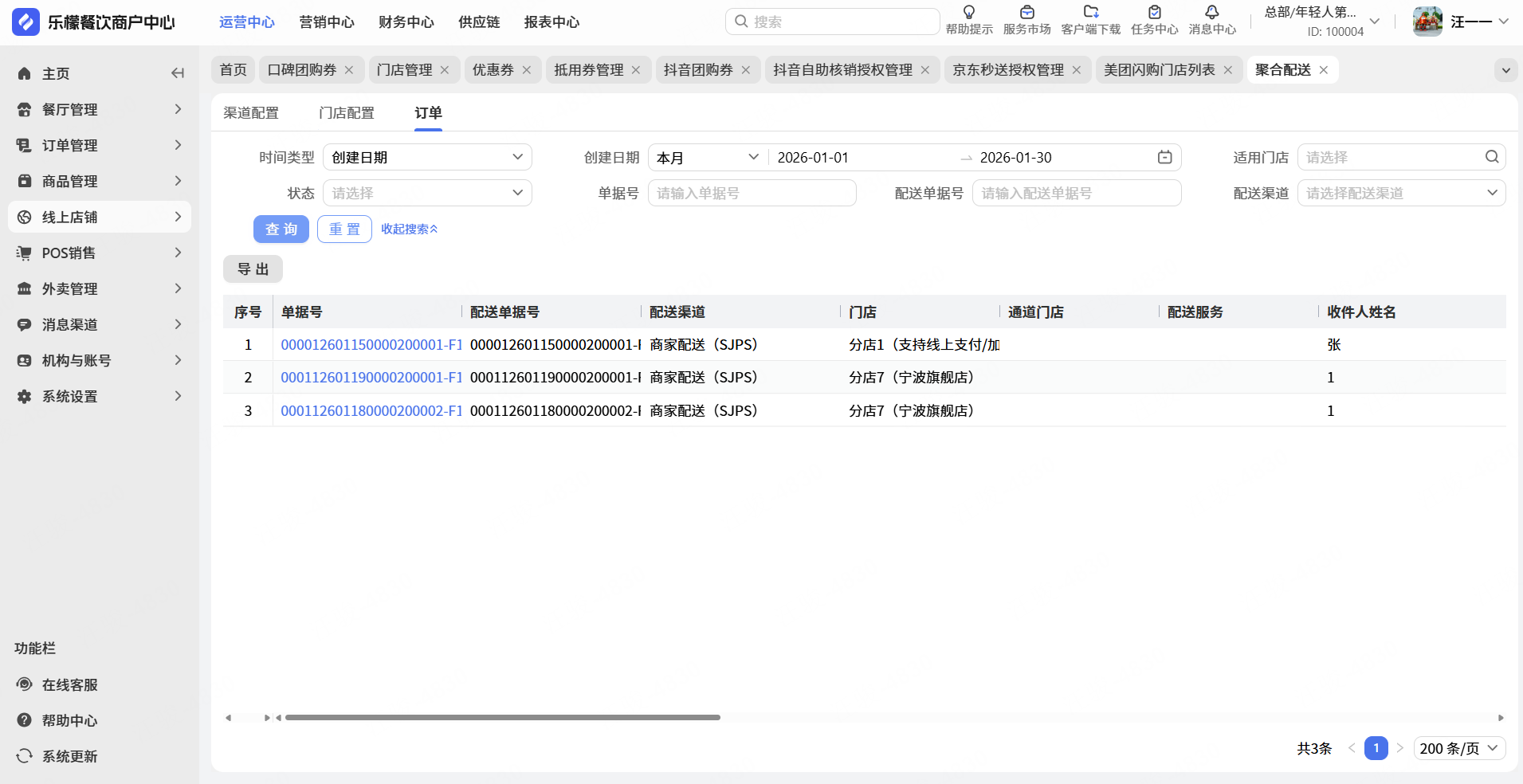Select 营销中心 in the top menu
Screen dimensions: 1523x784
click(x=326, y=22)
